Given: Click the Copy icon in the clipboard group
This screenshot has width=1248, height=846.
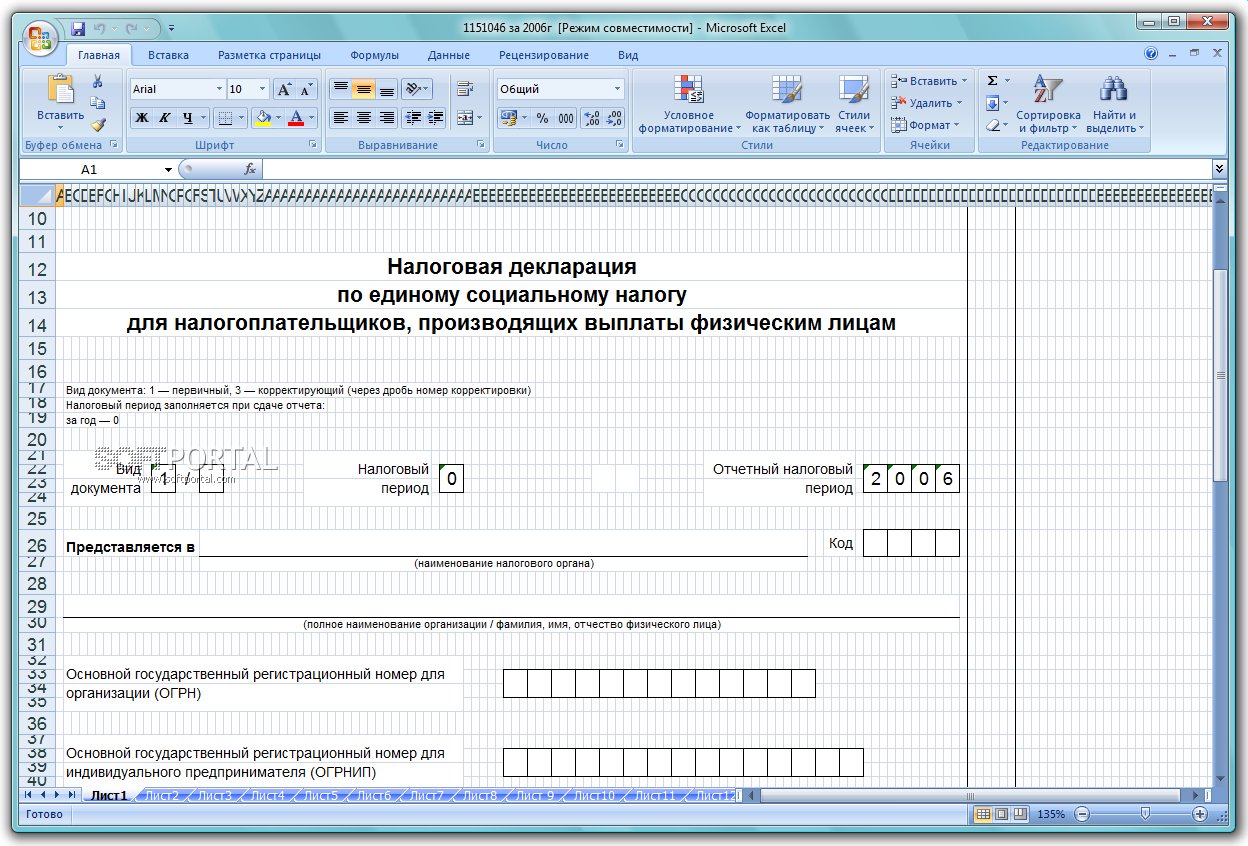Looking at the screenshot, I should 98,103.
